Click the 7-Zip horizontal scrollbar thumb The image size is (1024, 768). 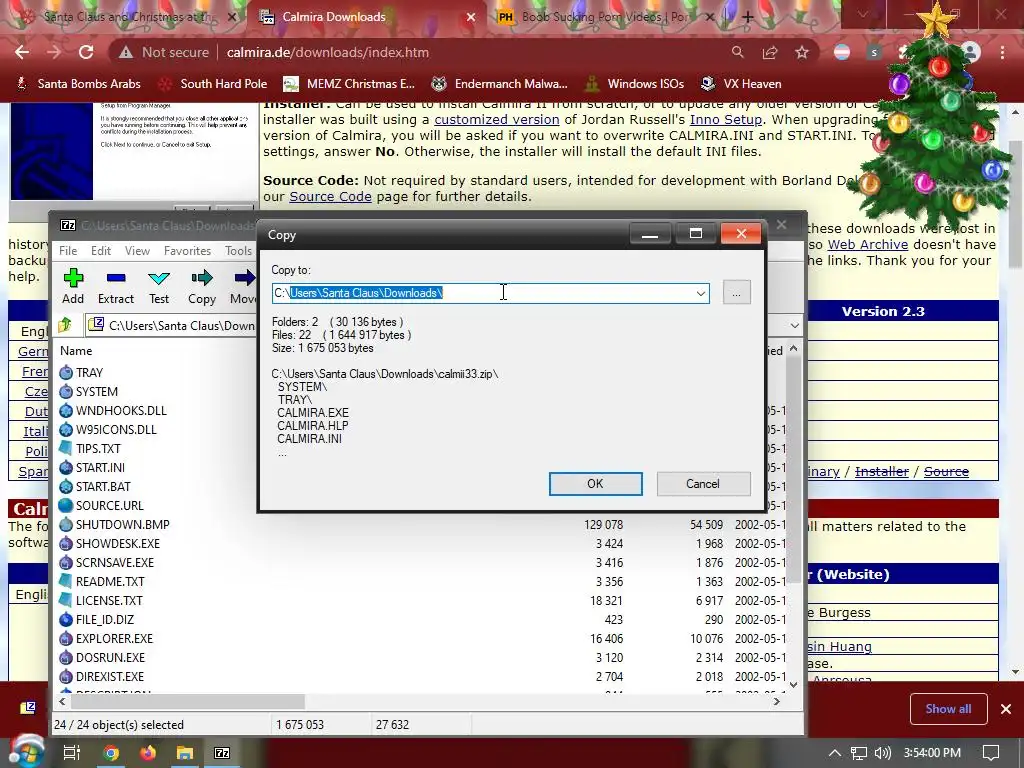[187, 701]
